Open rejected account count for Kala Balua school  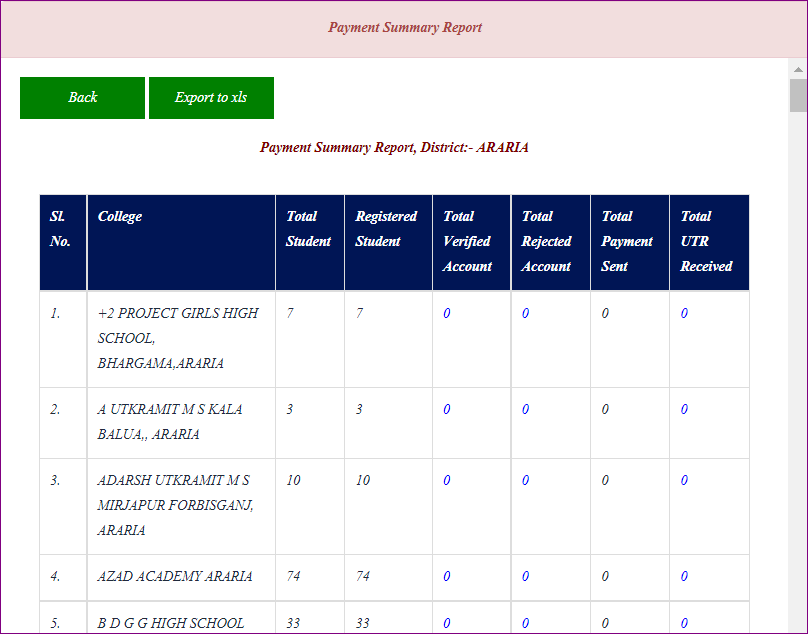(x=526, y=410)
